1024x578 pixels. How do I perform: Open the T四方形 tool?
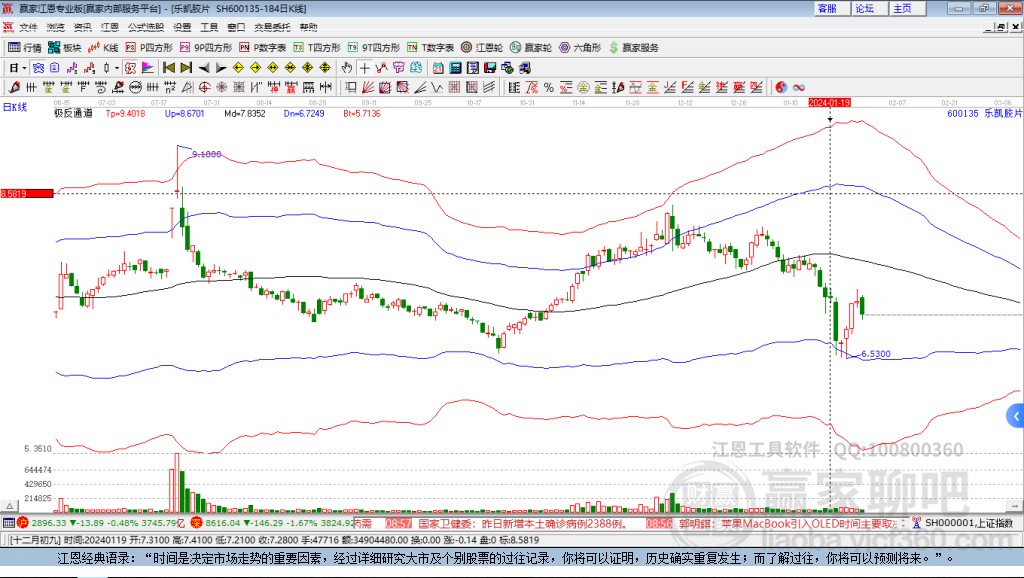pyautogui.click(x=317, y=48)
